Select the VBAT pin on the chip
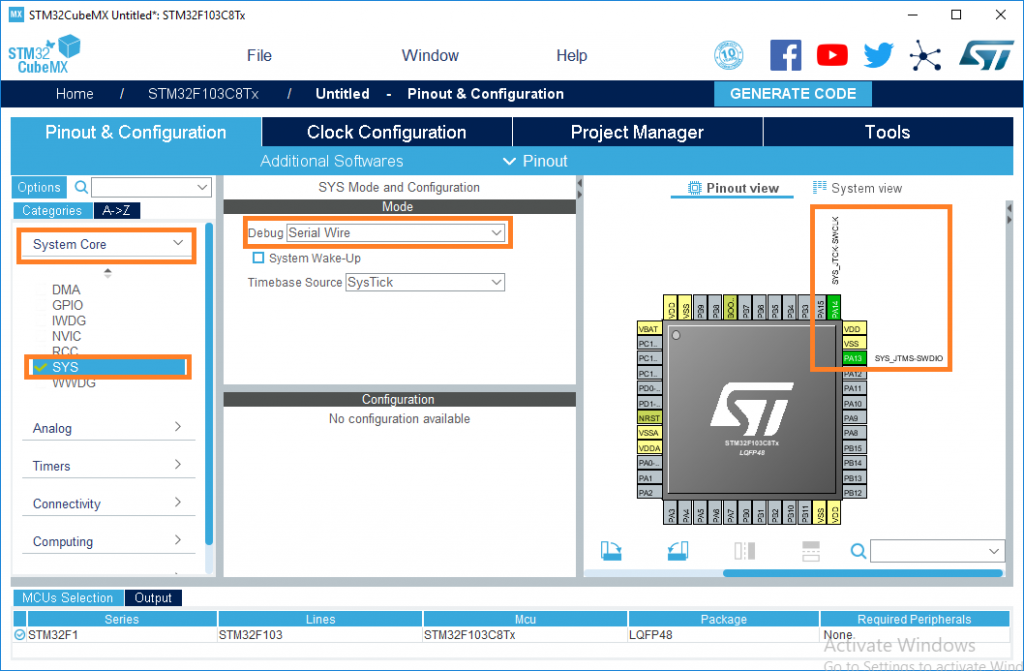The height and width of the screenshot is (671, 1024). pyautogui.click(x=649, y=329)
